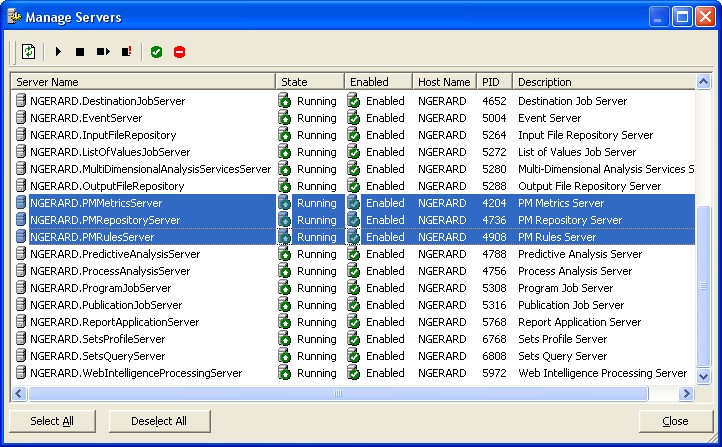Click the Restart server toolbar icon

coord(103,51)
